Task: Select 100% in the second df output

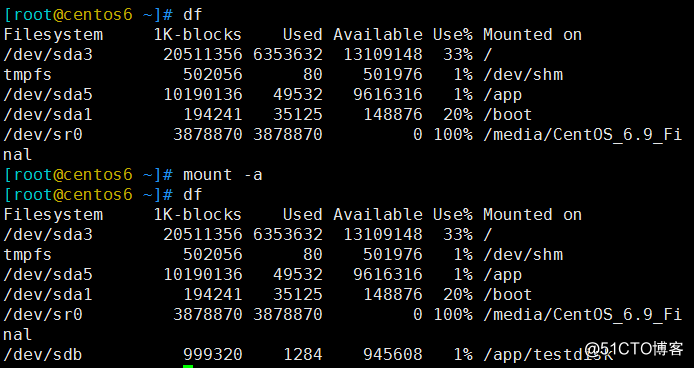Action: pos(453,315)
